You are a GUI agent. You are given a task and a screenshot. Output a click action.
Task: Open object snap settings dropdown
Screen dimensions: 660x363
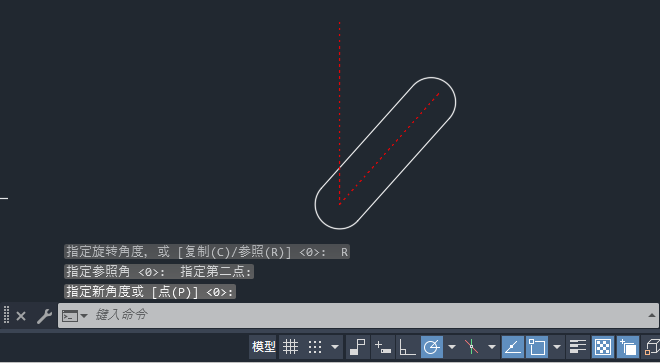tap(557, 347)
